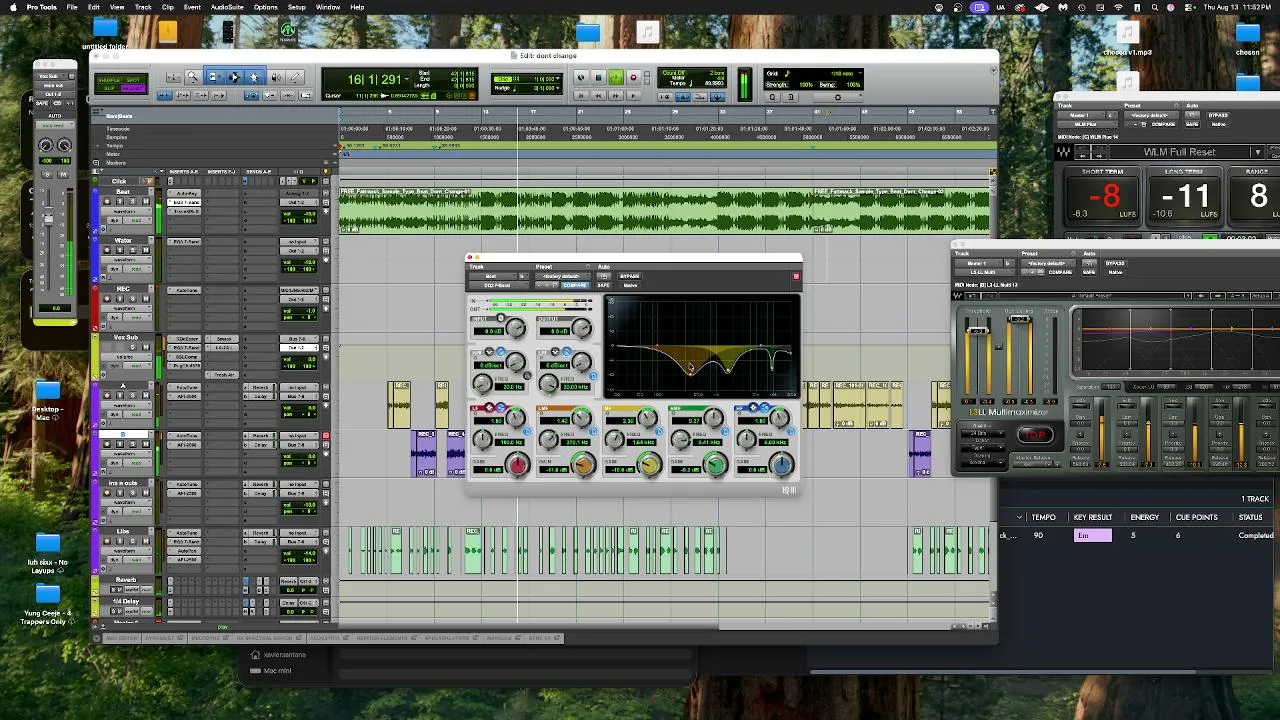Select the luh dbzx - No Layups folder

48,544
